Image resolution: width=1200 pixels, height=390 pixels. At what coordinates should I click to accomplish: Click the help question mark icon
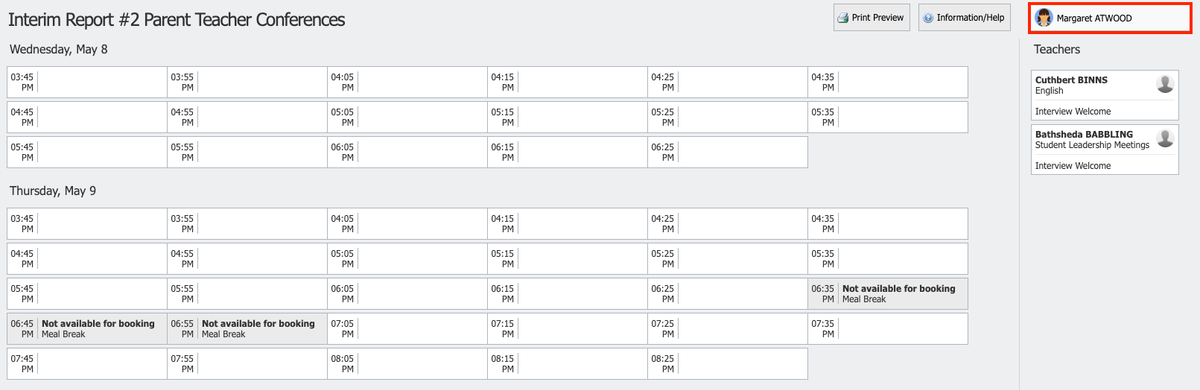point(928,18)
